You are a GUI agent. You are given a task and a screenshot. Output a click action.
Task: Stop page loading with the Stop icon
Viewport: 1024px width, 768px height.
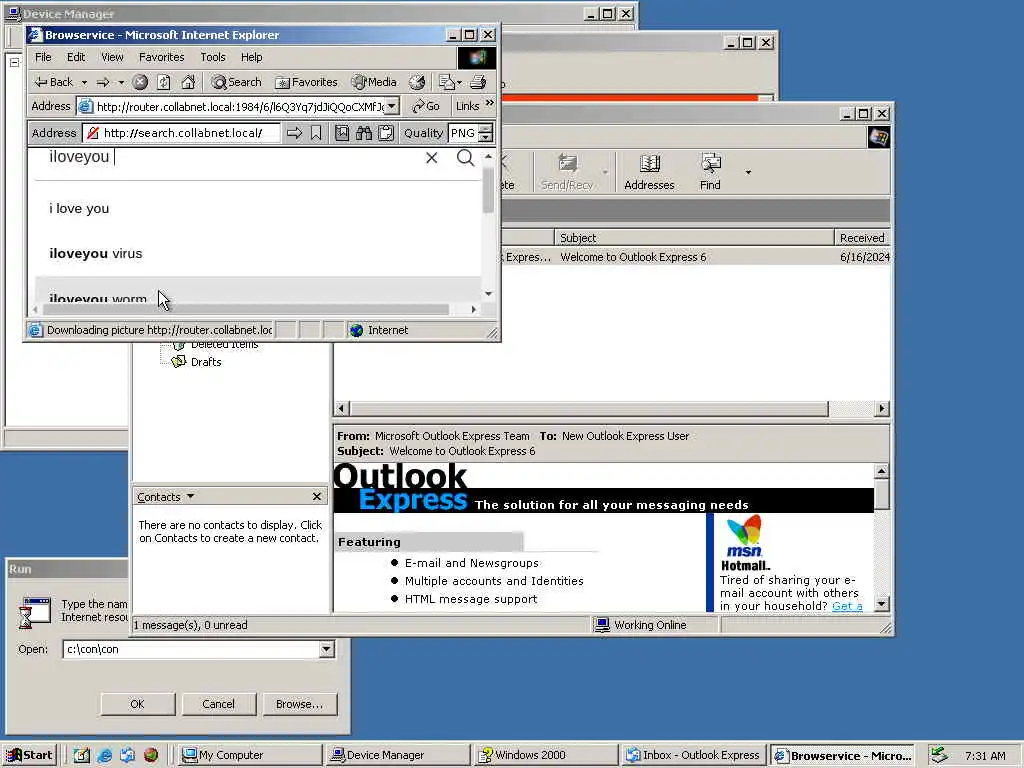[140, 82]
